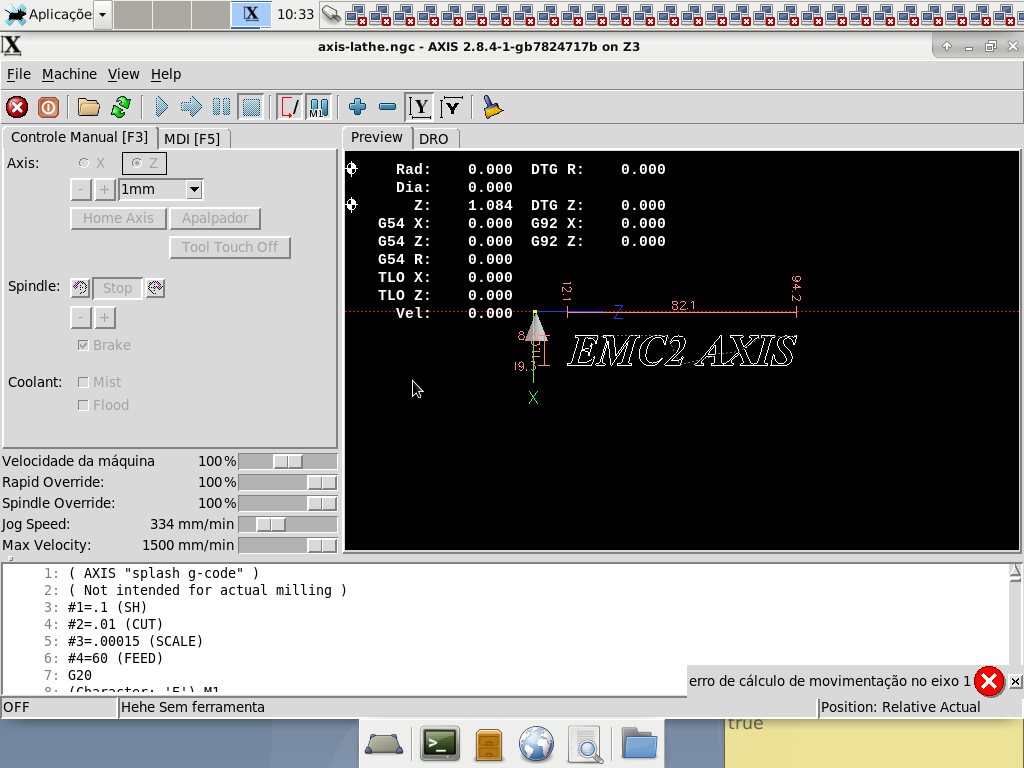Image resolution: width=1024 pixels, height=768 pixels.
Task: Click the Tool Touch Off button
Action: (x=230, y=247)
